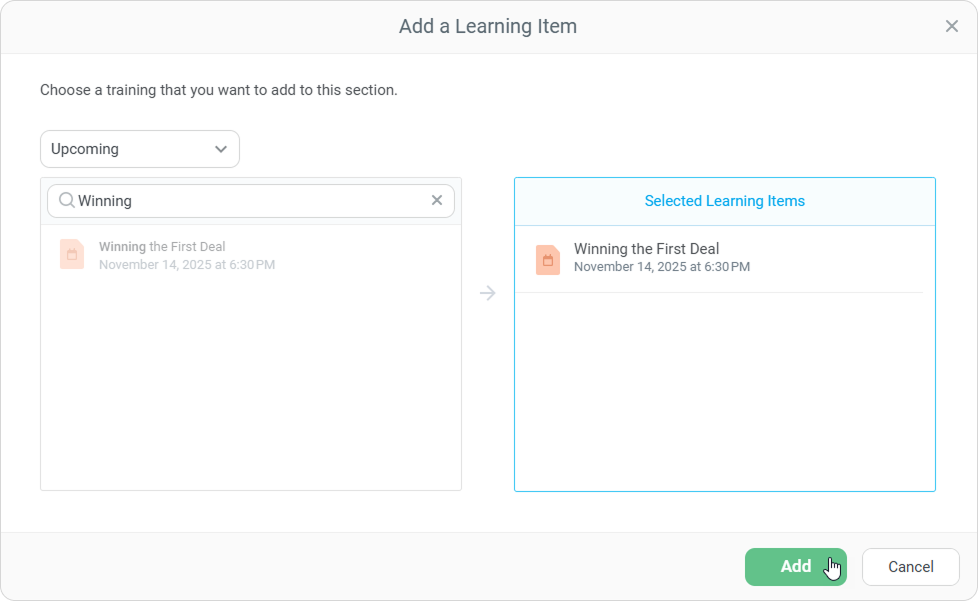This screenshot has width=978, height=601.
Task: Open the Upcoming filter dropdown
Action: [139, 149]
